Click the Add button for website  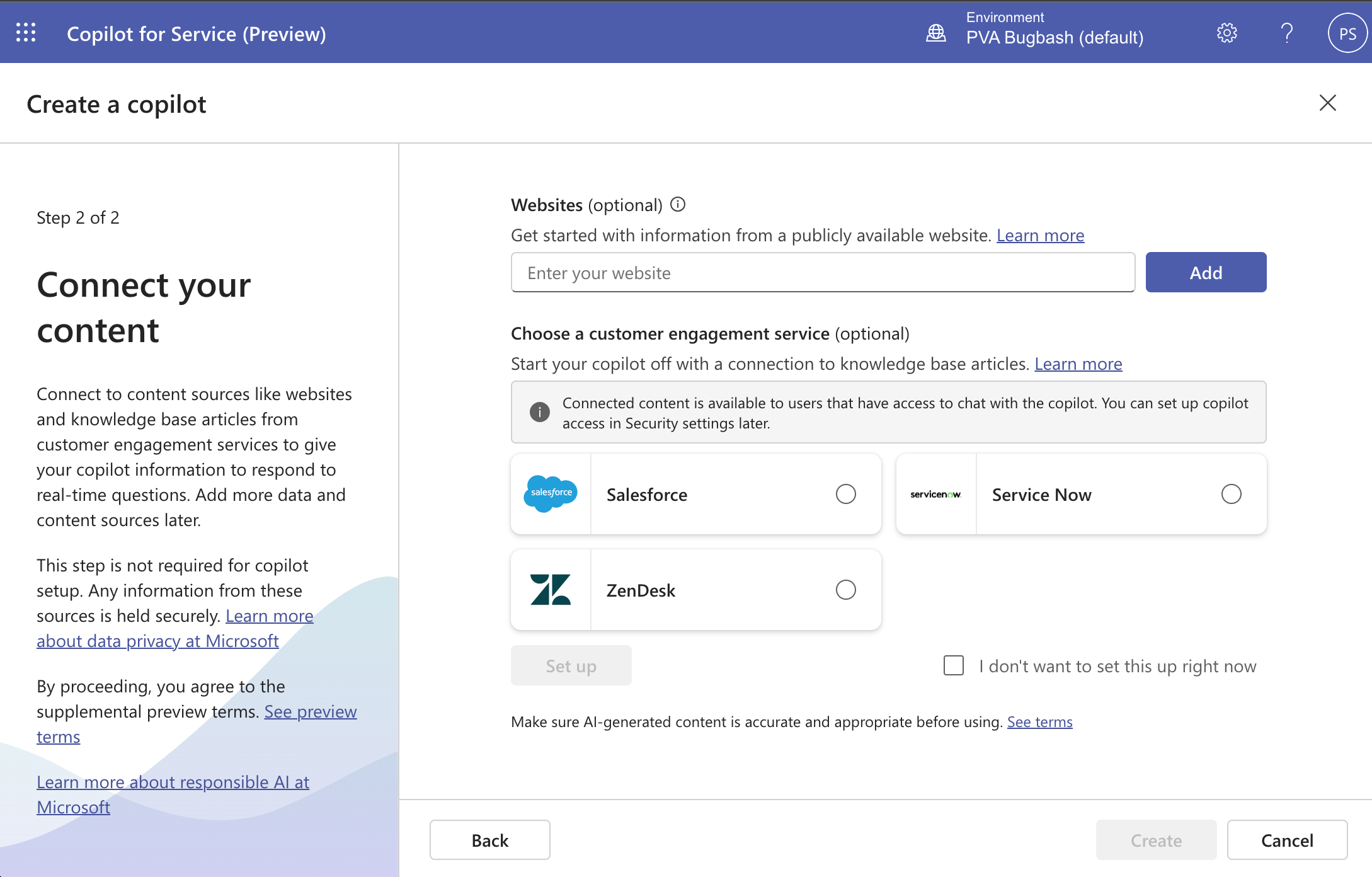[1205, 272]
